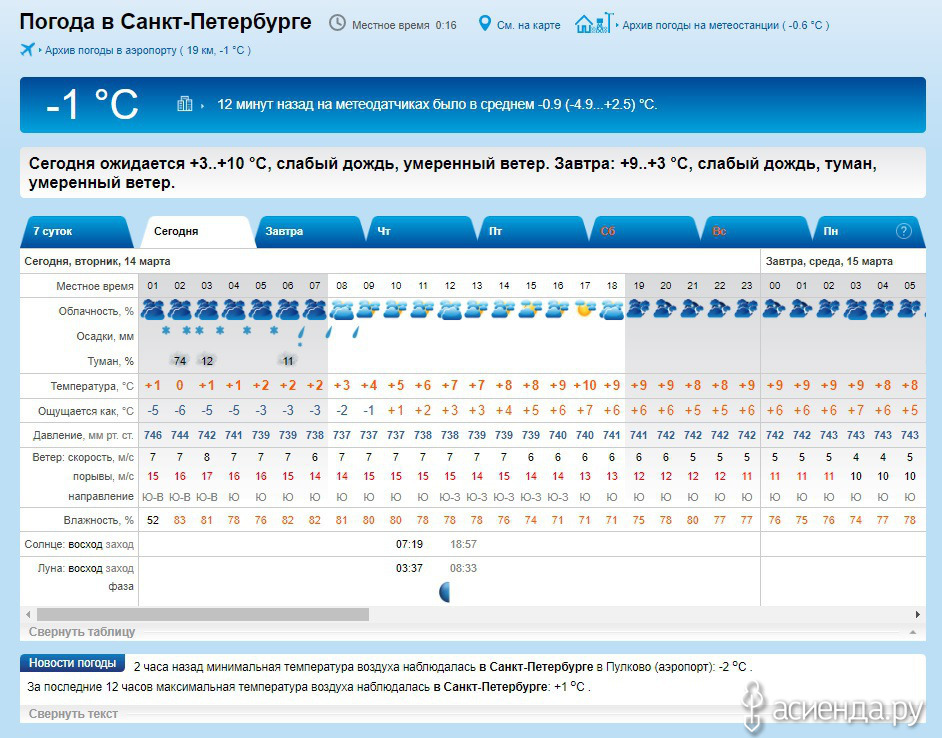
Task: Click the night cloud icon at hour 23
Action: coord(746,310)
